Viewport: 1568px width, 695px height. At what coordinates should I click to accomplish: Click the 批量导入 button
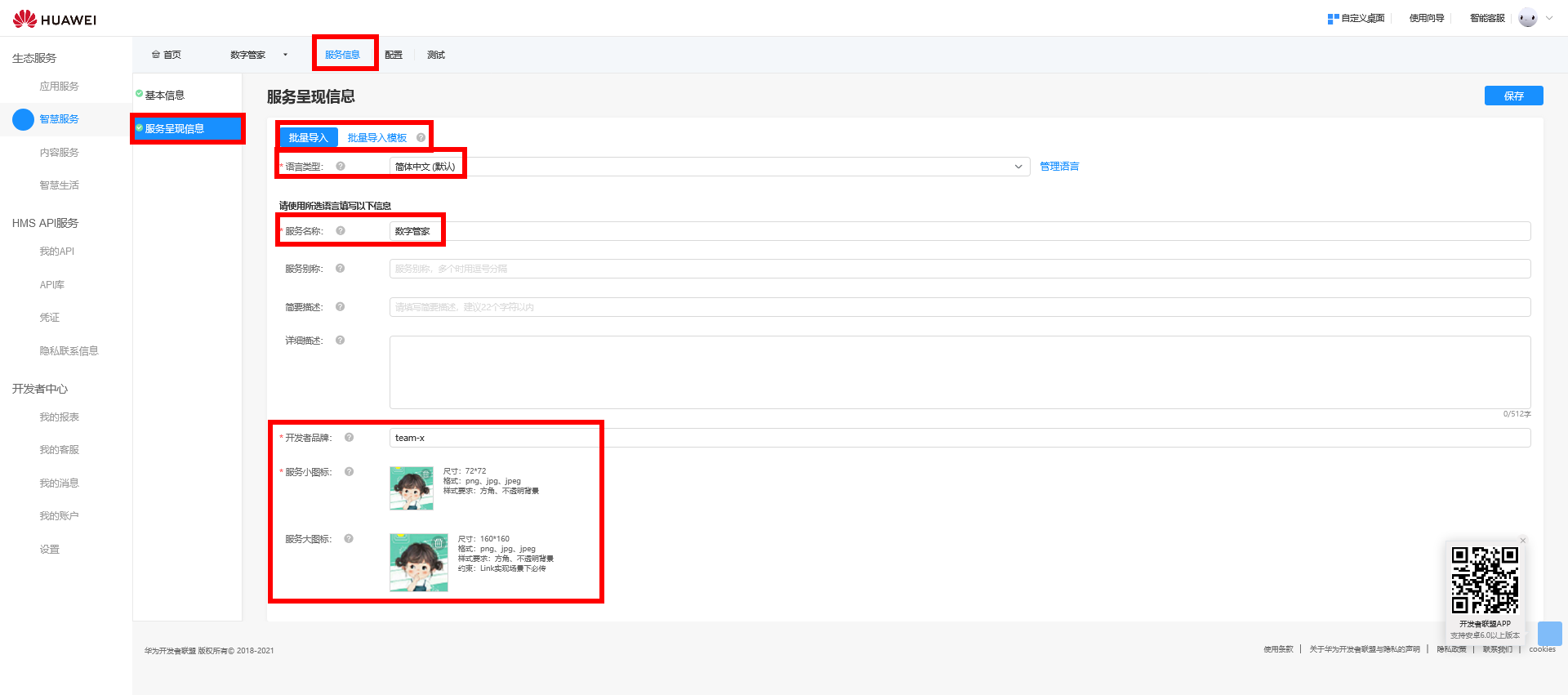pyautogui.click(x=309, y=137)
